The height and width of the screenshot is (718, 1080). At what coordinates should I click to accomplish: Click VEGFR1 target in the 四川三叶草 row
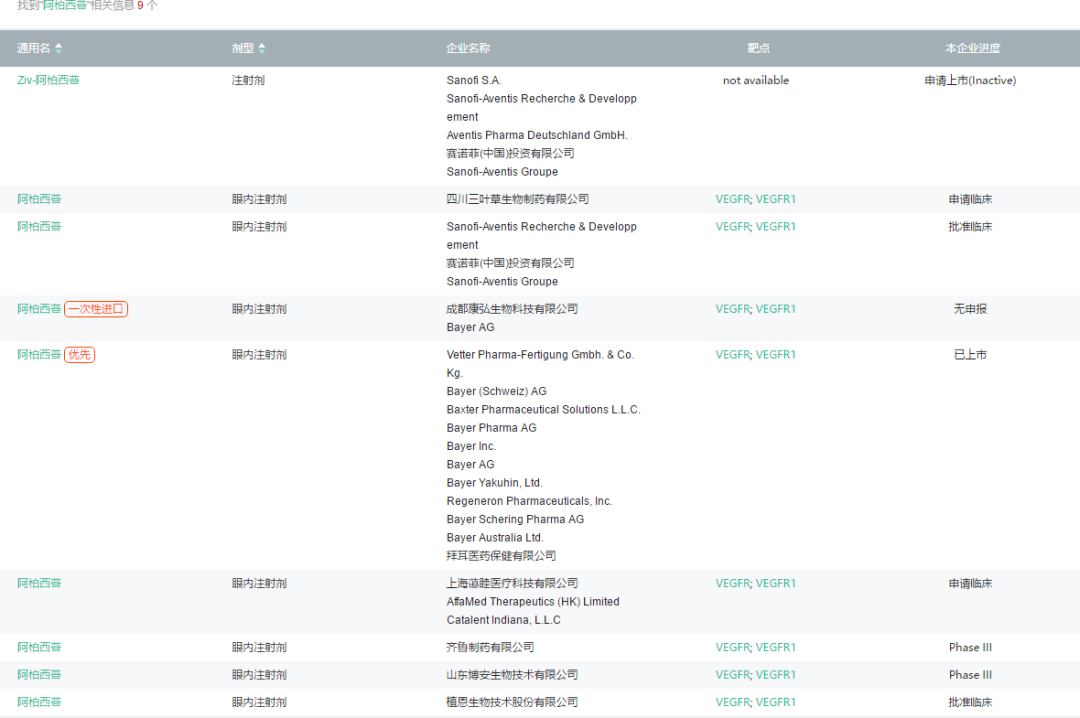(x=776, y=199)
